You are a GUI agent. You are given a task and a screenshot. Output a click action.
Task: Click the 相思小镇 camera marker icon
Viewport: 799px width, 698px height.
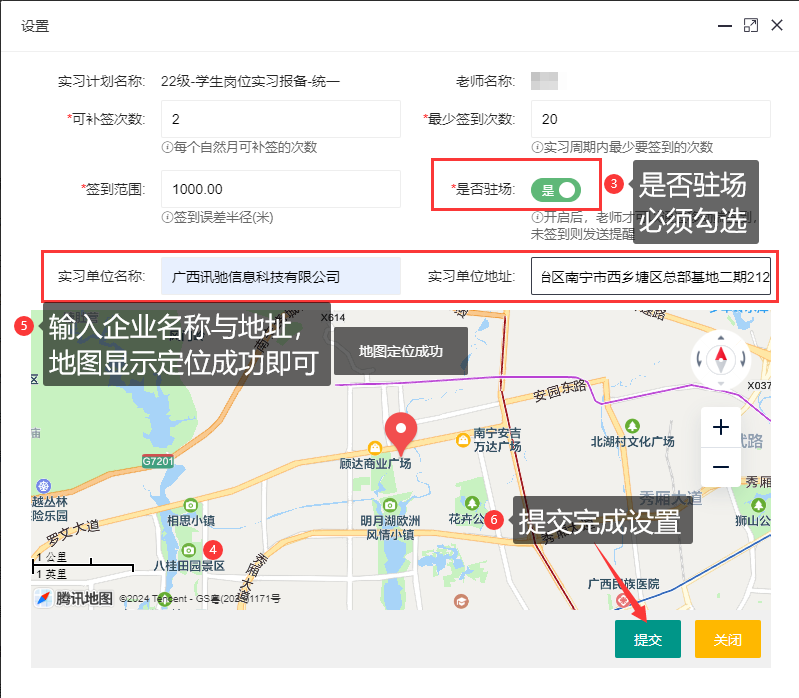click(191, 505)
